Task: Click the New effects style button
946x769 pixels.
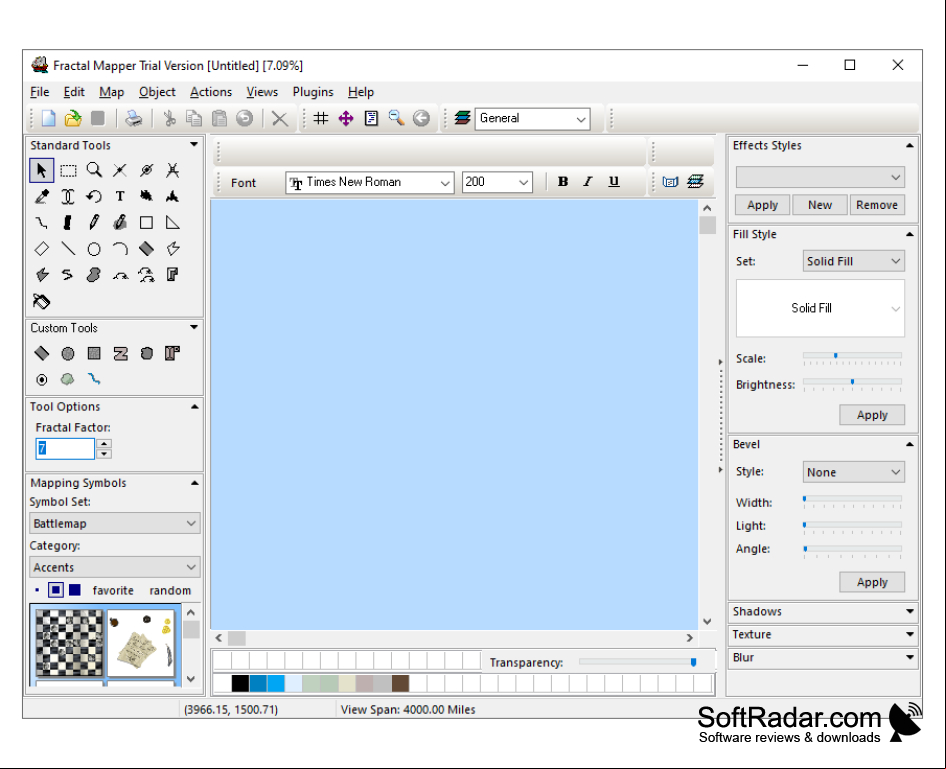Action: click(820, 205)
